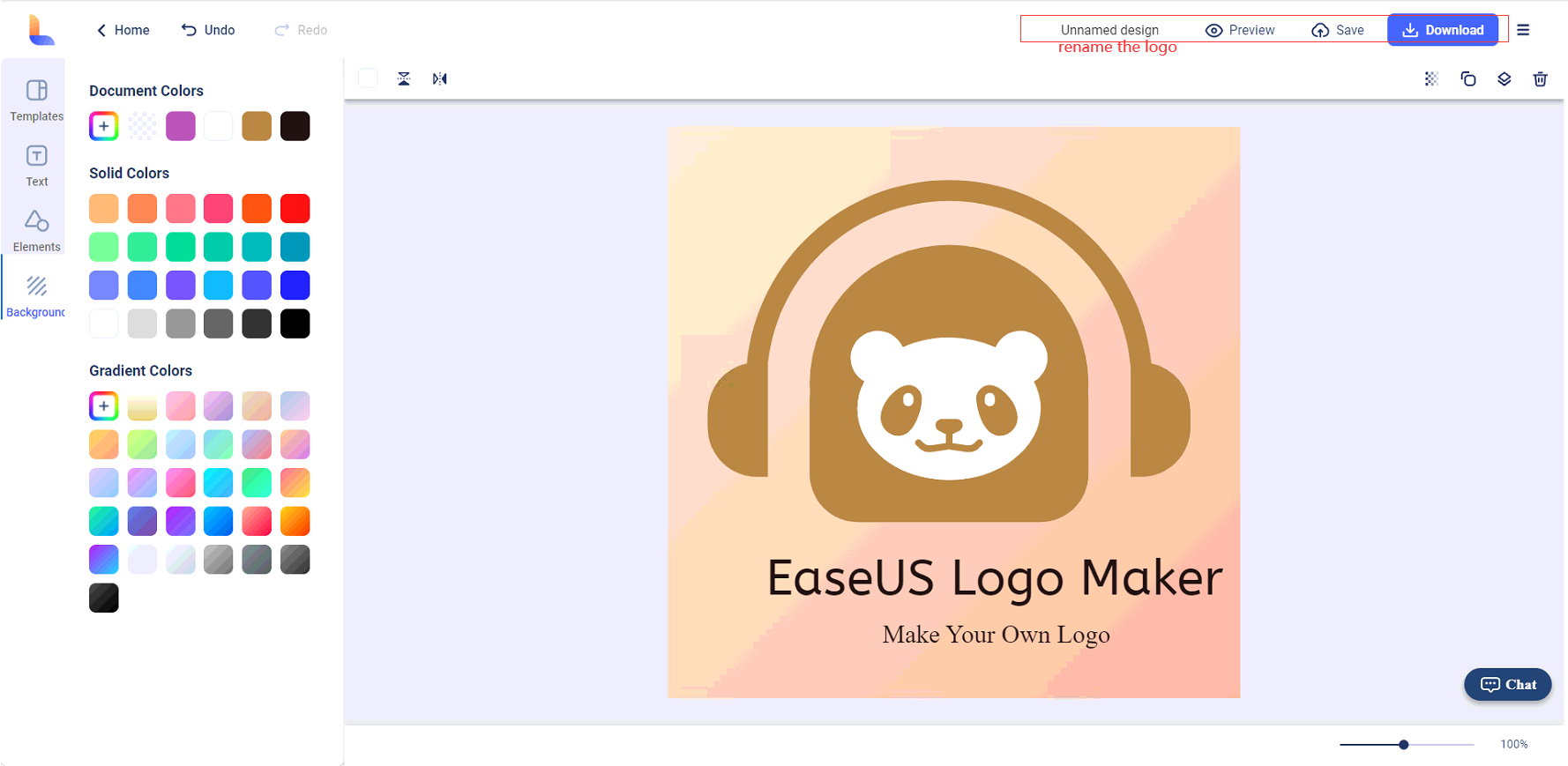
Task: Save the design to cloud
Action: pyautogui.click(x=1338, y=30)
